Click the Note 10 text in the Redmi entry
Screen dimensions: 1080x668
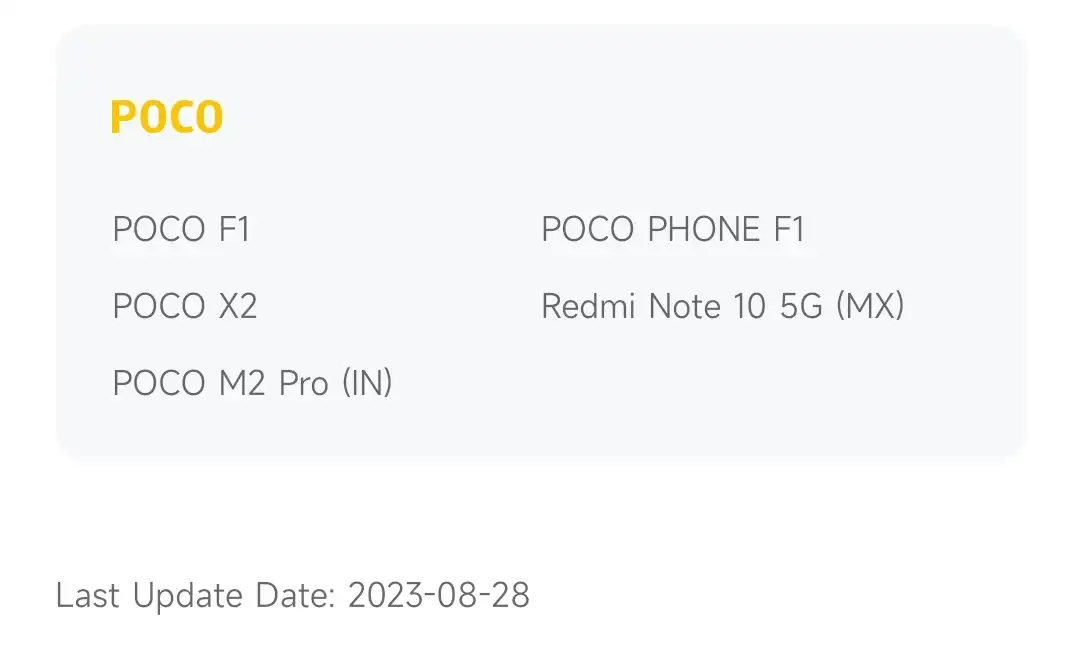[x=707, y=306]
